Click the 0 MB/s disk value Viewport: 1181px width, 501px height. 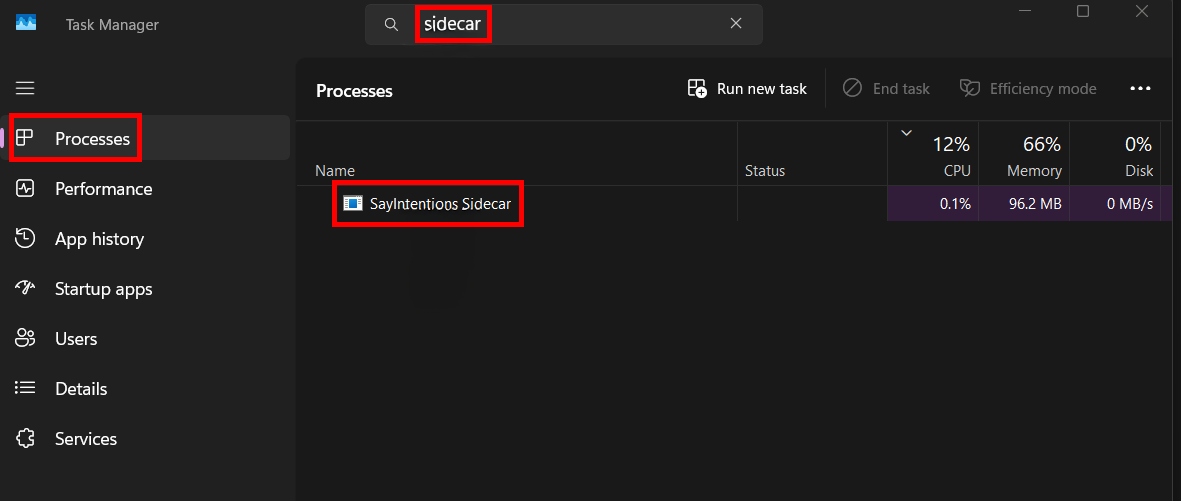click(x=1130, y=203)
